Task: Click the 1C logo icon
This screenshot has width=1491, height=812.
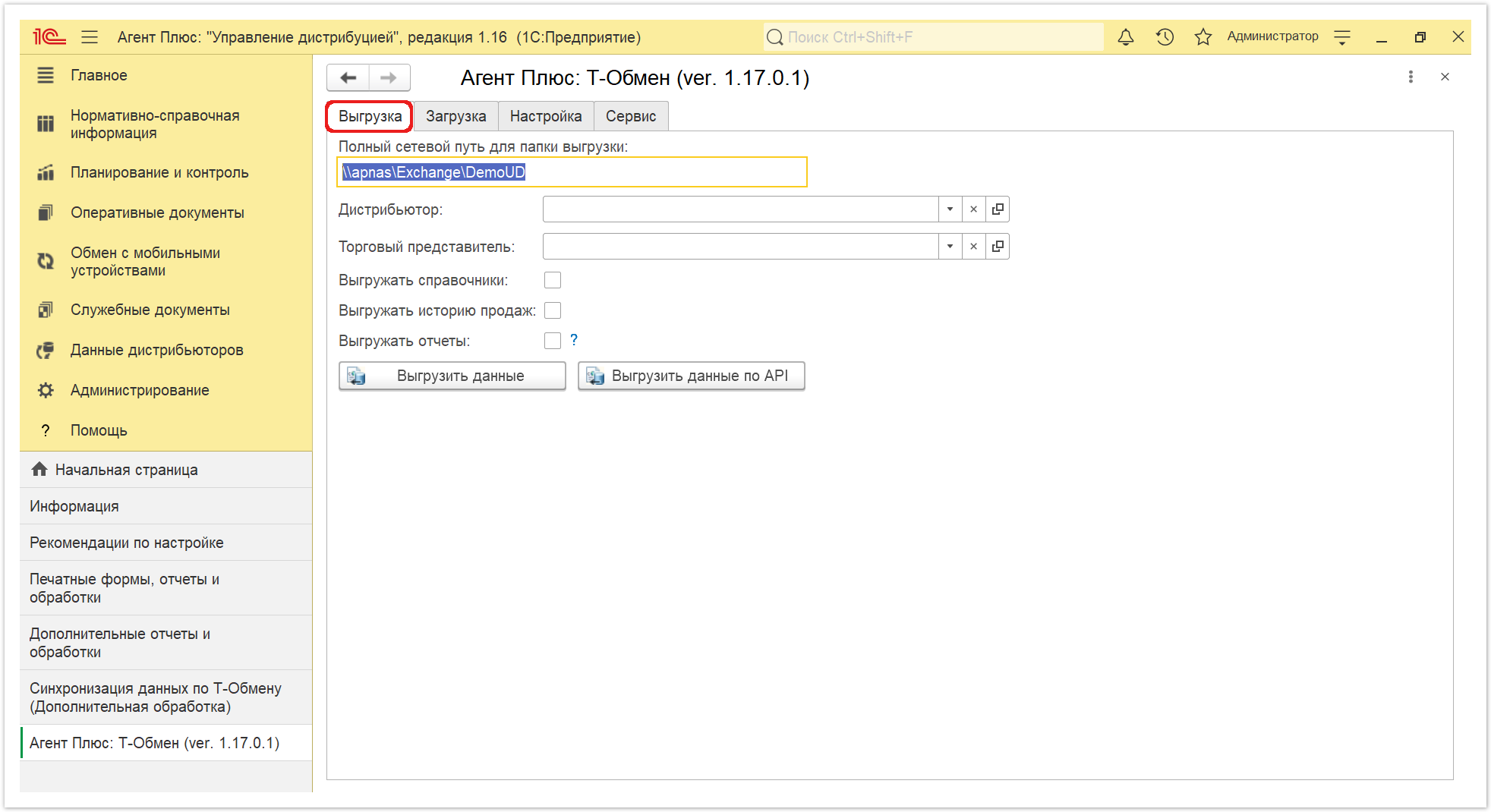Action: (49, 36)
